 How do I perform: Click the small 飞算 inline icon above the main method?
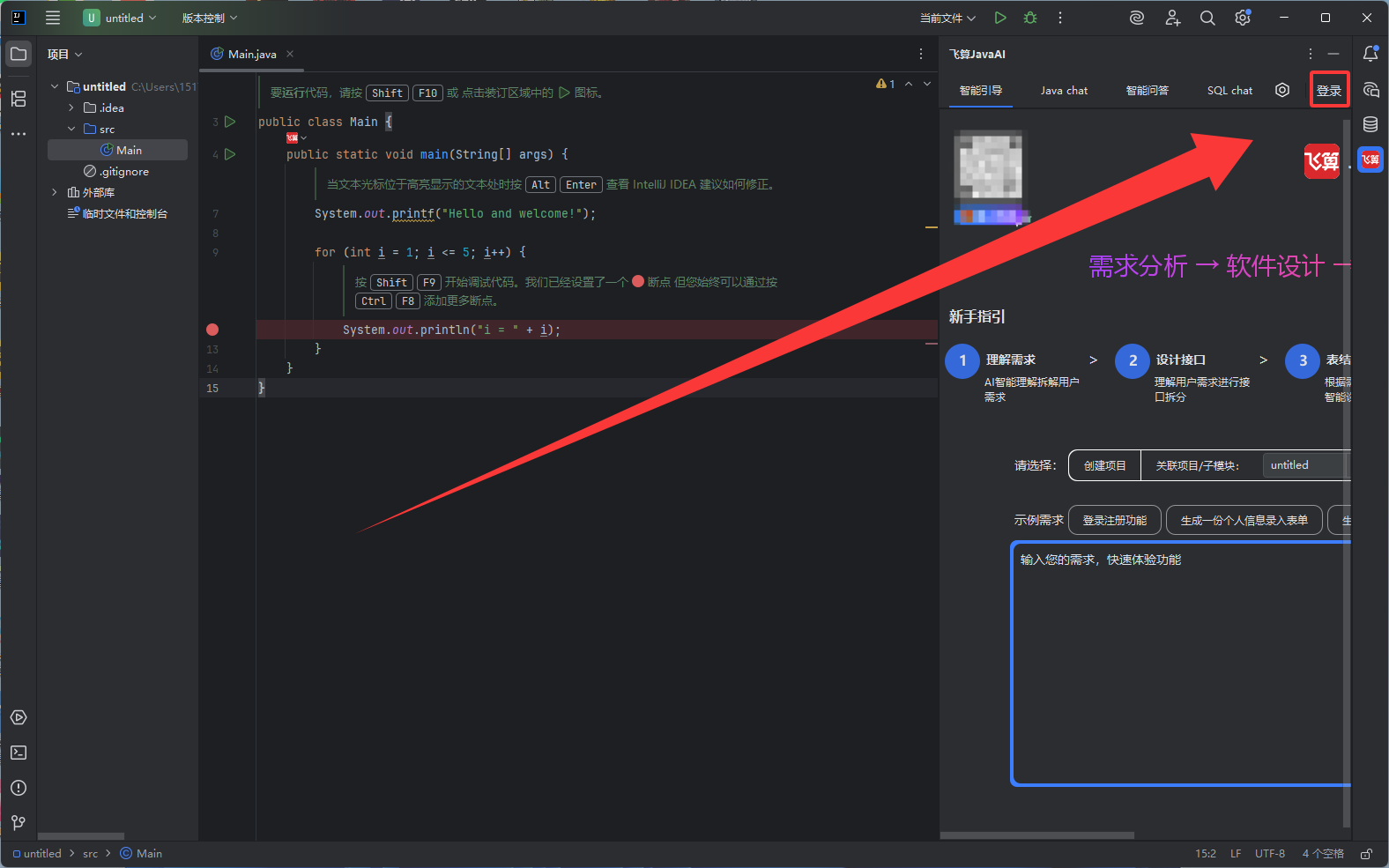click(x=292, y=137)
